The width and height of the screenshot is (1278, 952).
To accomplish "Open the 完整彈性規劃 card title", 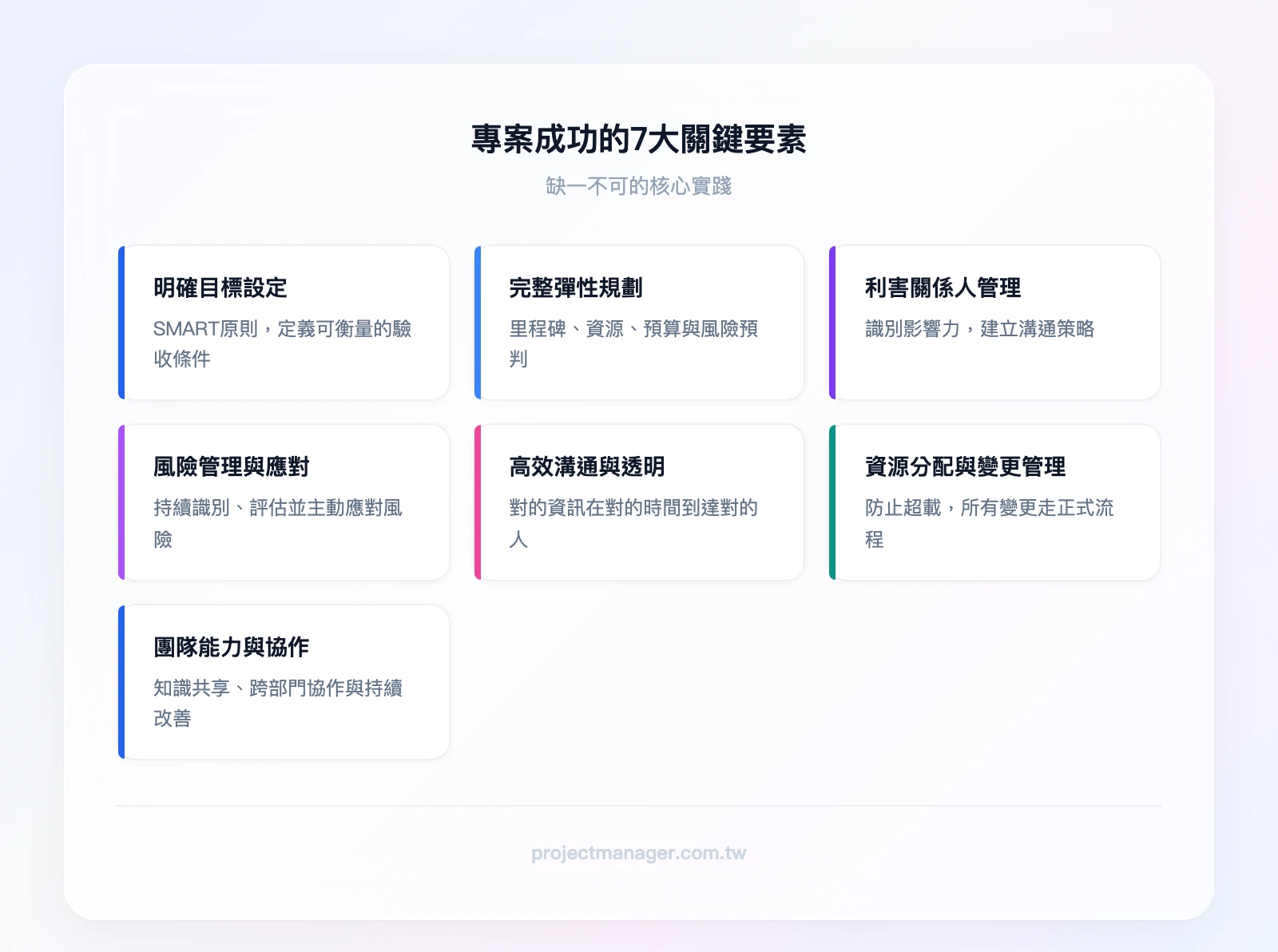I will click(576, 288).
